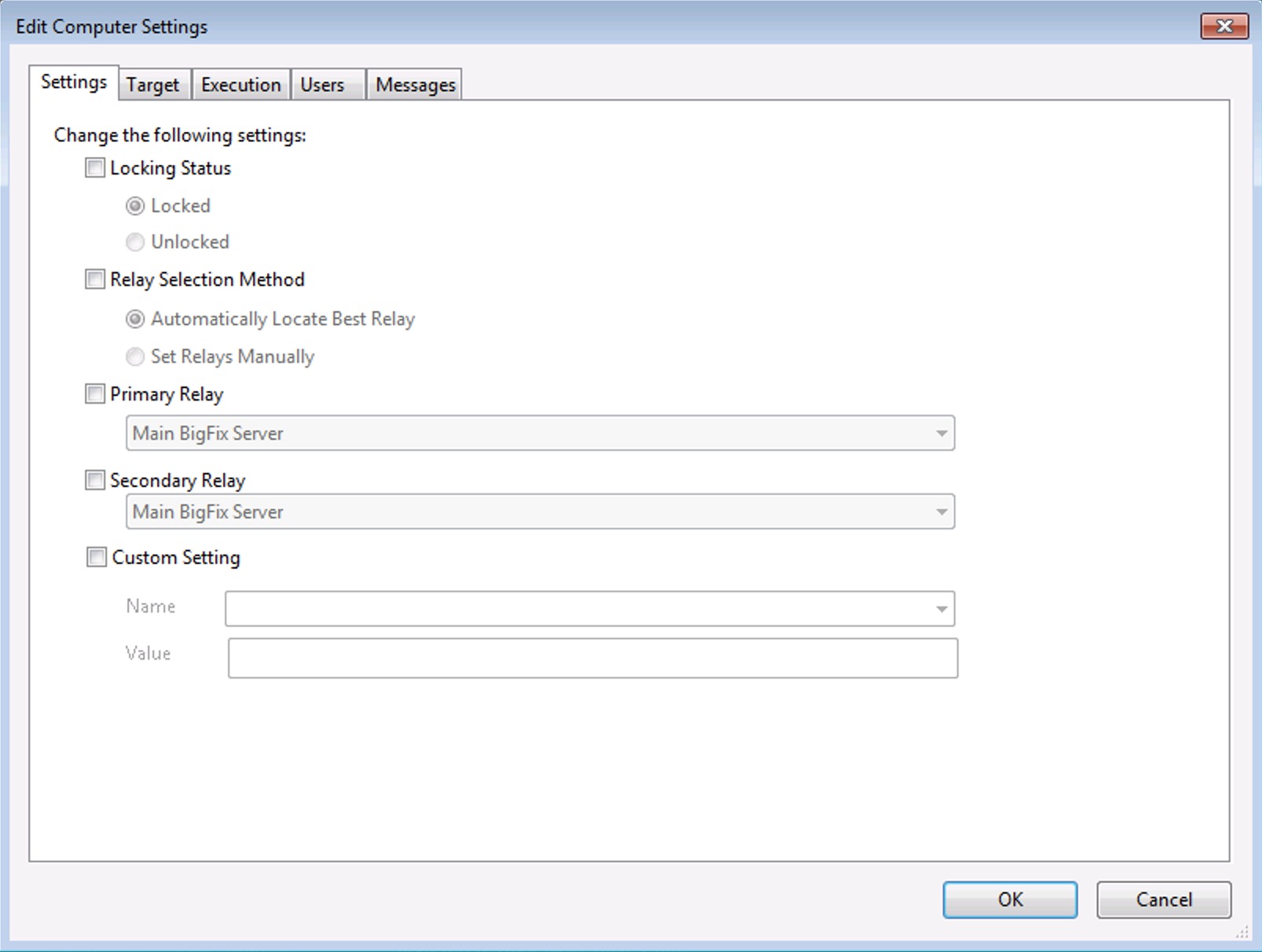The width and height of the screenshot is (1262, 952).
Task: Click the Settings tab label
Action: pyautogui.click(x=74, y=81)
